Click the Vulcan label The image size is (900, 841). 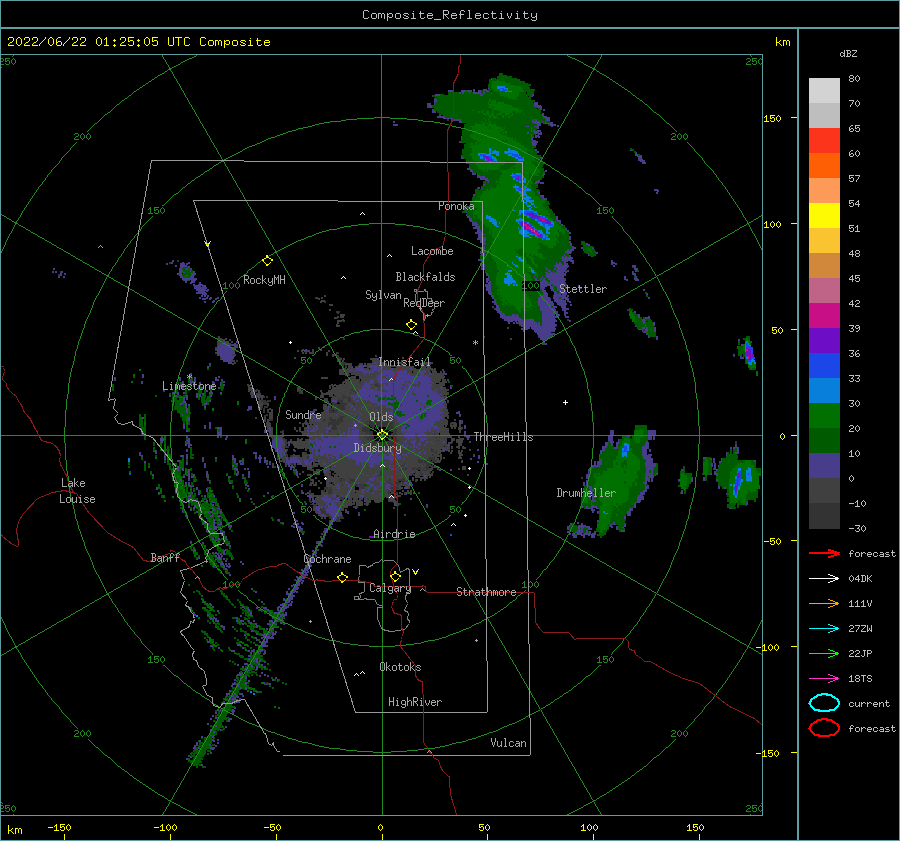point(508,743)
